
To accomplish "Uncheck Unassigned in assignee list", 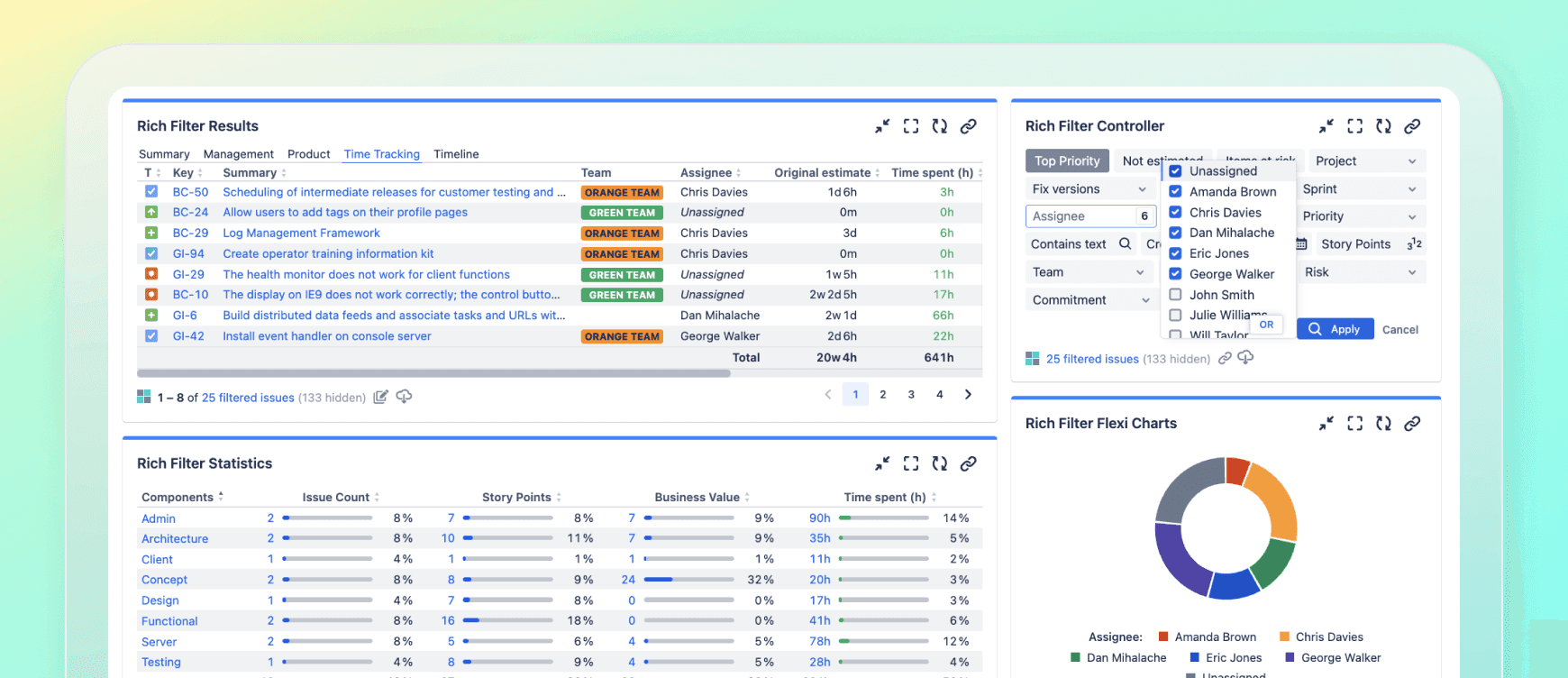I will coord(1175,170).
